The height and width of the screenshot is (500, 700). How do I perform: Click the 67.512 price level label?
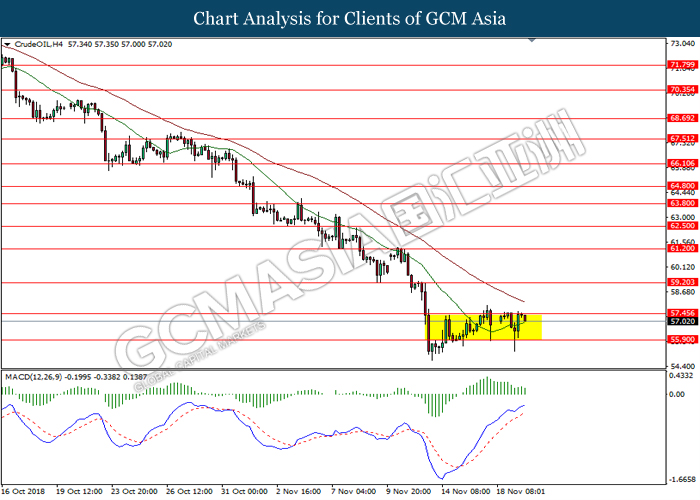(682, 138)
